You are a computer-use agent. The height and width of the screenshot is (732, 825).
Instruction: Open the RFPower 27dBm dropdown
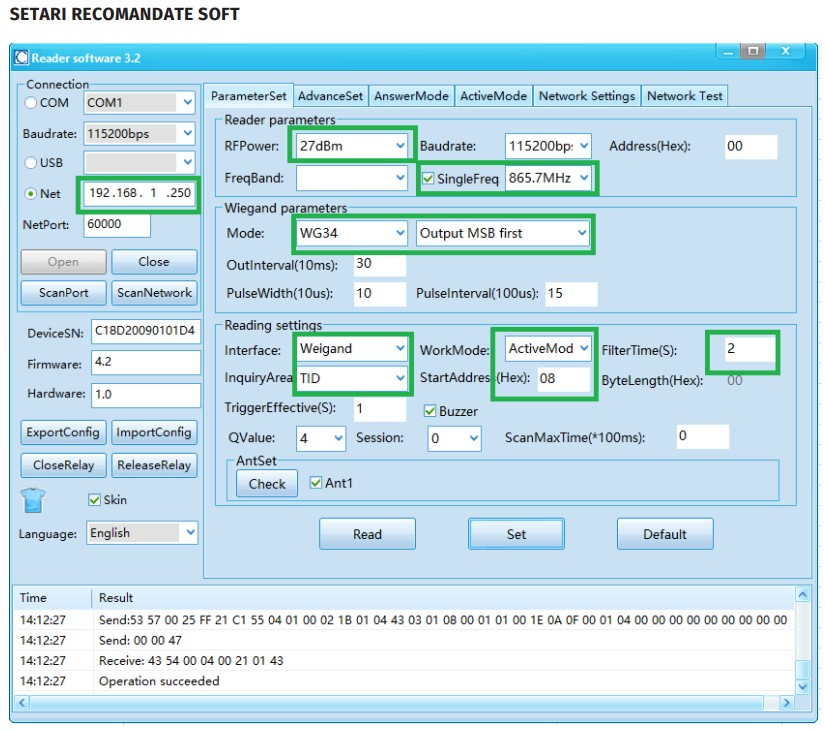tap(351, 145)
